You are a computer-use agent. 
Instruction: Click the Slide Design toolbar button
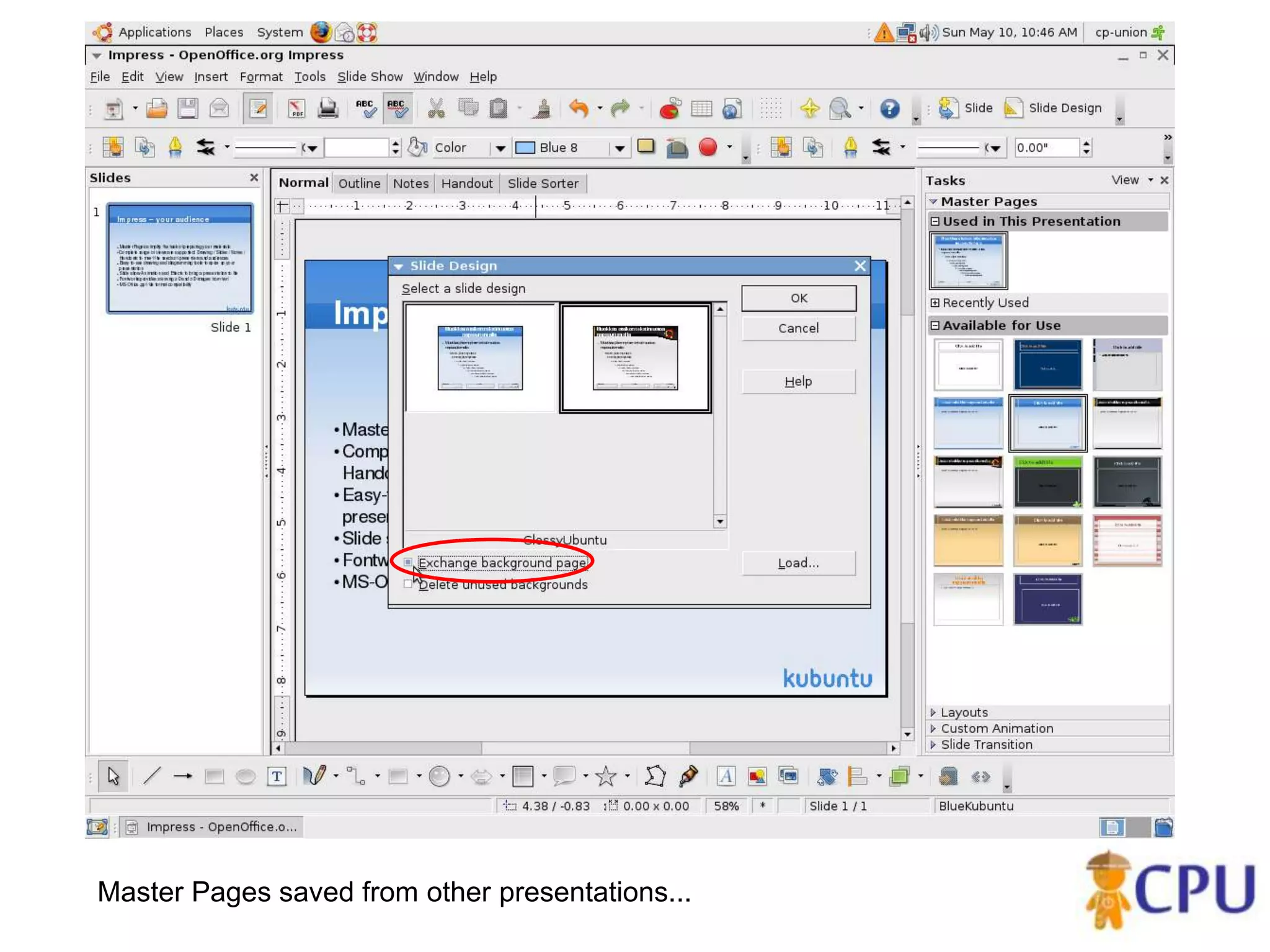[1053, 108]
